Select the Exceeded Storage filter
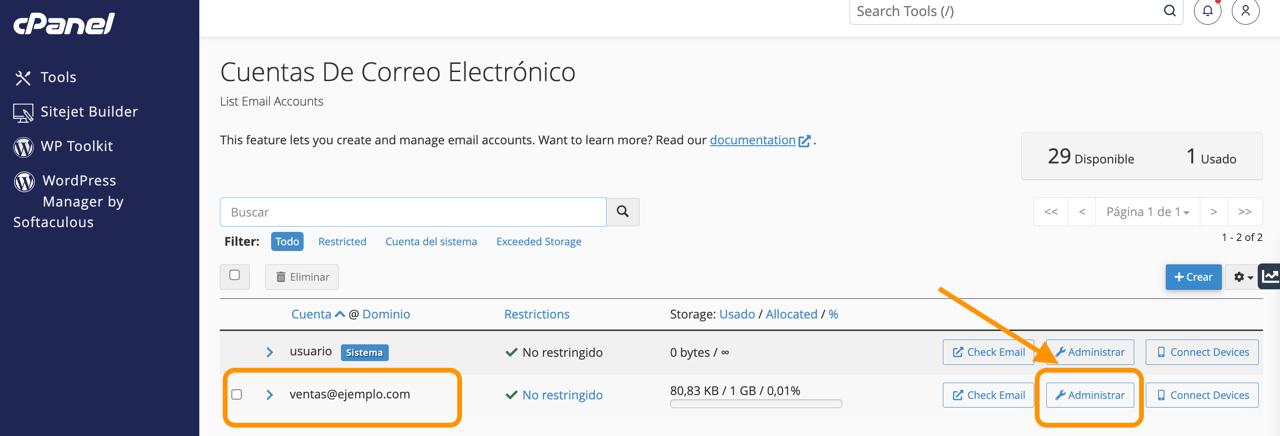Image resolution: width=1280 pixels, height=436 pixels. (x=539, y=242)
